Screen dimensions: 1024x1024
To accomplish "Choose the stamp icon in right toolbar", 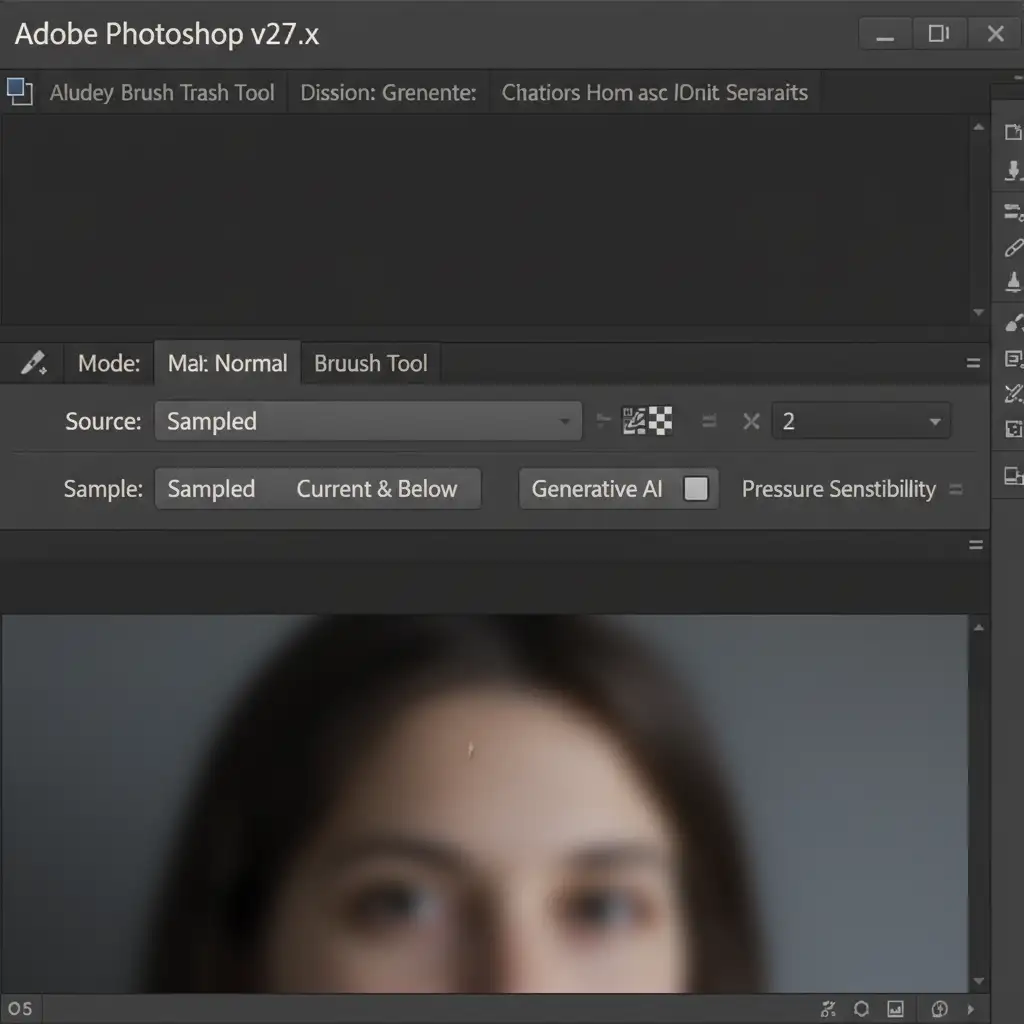I will [x=1012, y=284].
